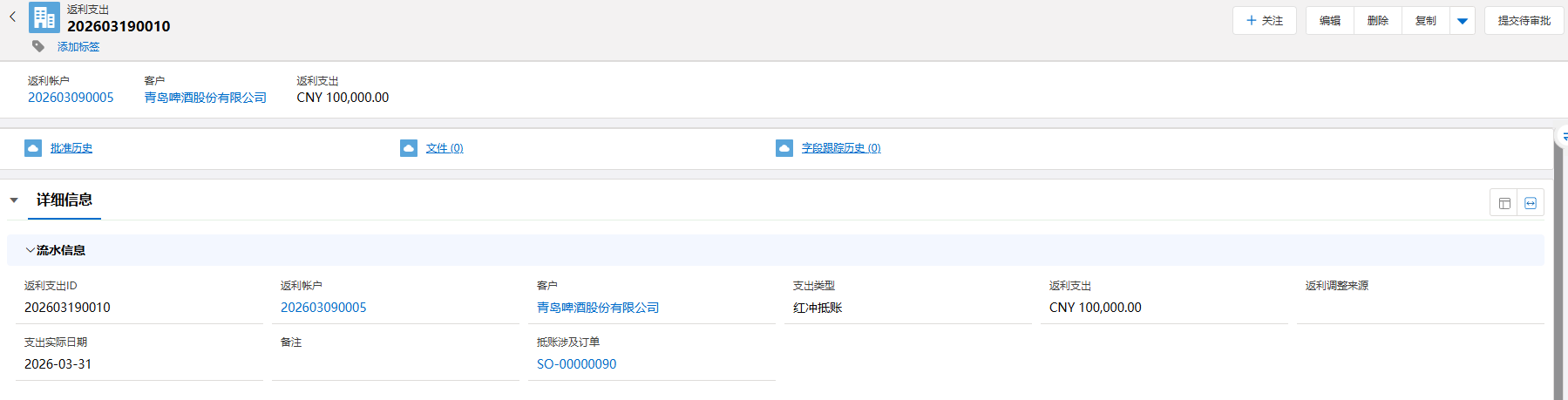This screenshot has height=400, width=1568.
Task: Click the 编辑 button
Action: [x=1329, y=21]
